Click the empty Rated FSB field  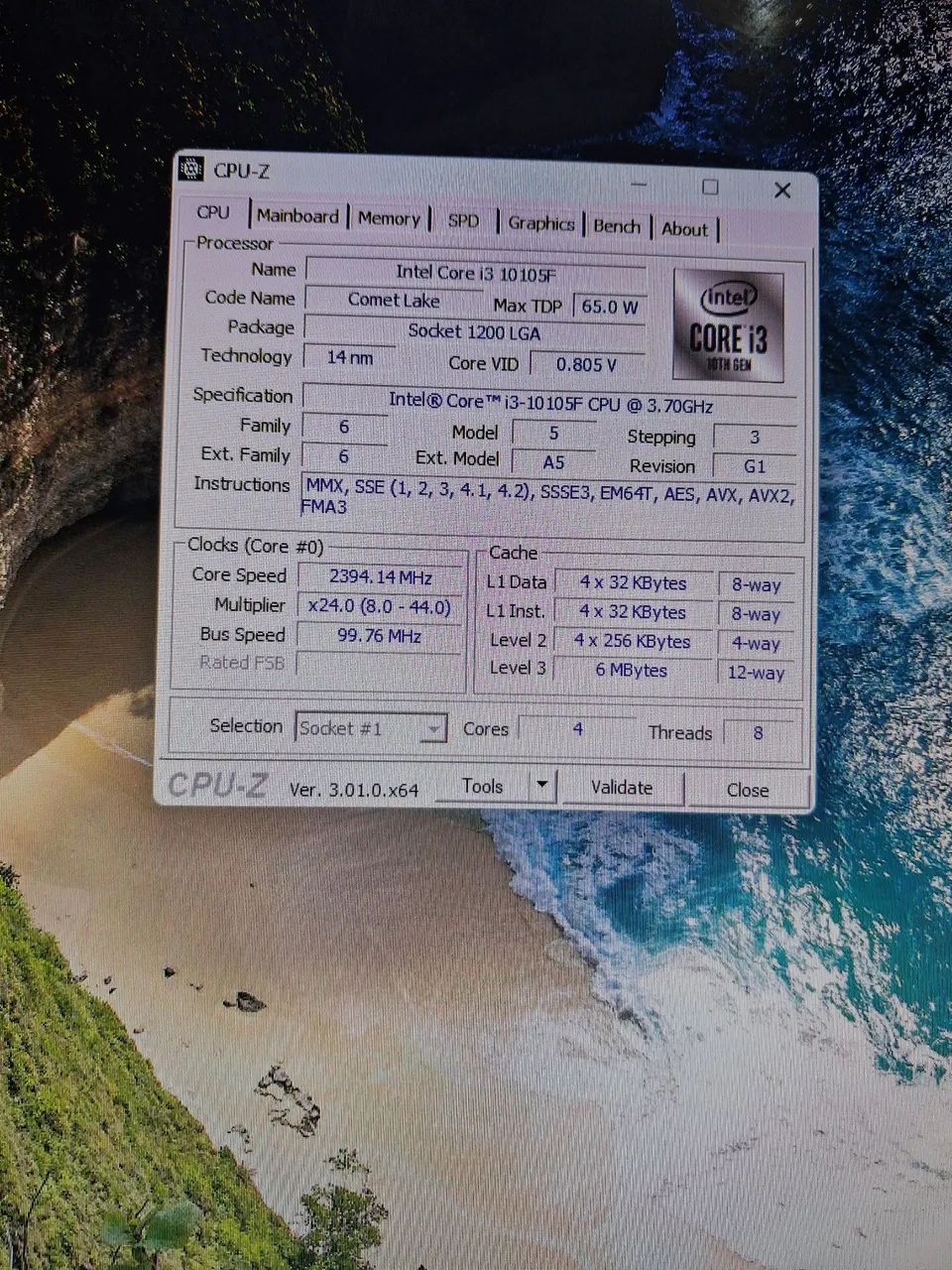coord(380,664)
